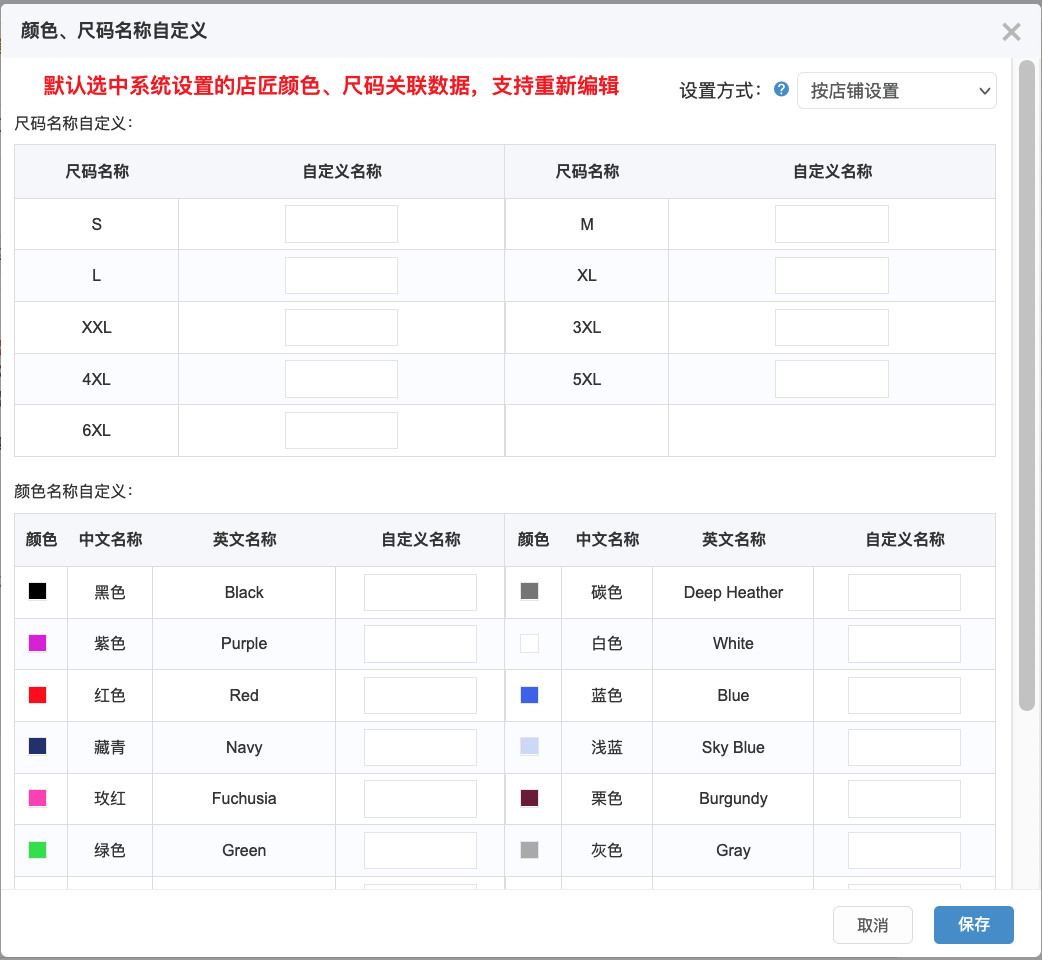The image size is (1042, 960).
Task: Click the 绿色 Chinese name cell
Action: (110, 850)
